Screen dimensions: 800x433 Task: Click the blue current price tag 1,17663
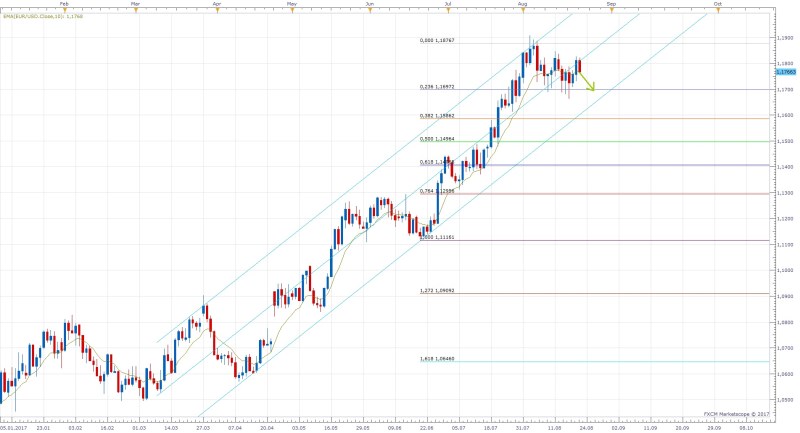click(x=785, y=72)
